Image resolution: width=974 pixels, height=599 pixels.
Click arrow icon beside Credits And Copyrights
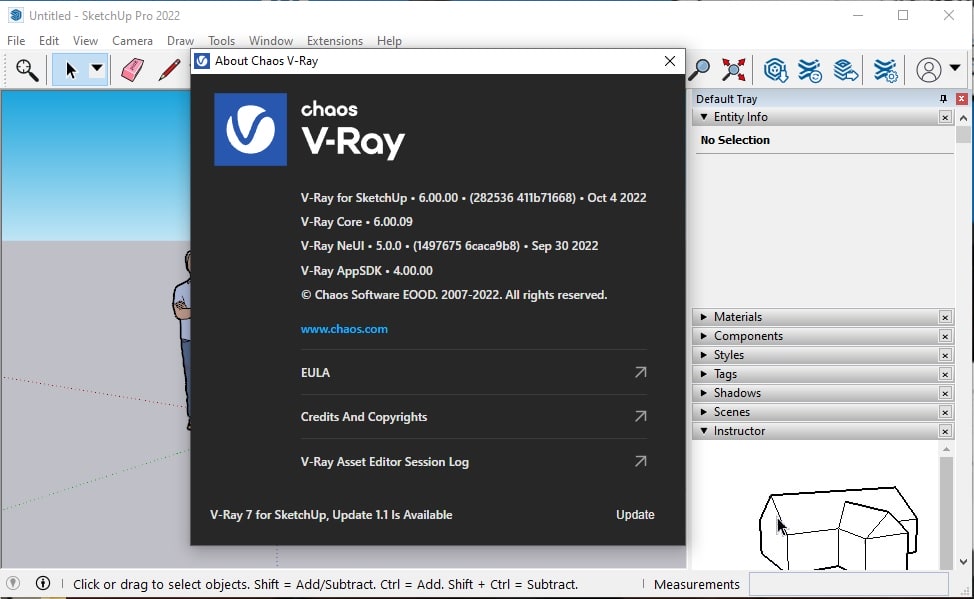point(640,416)
